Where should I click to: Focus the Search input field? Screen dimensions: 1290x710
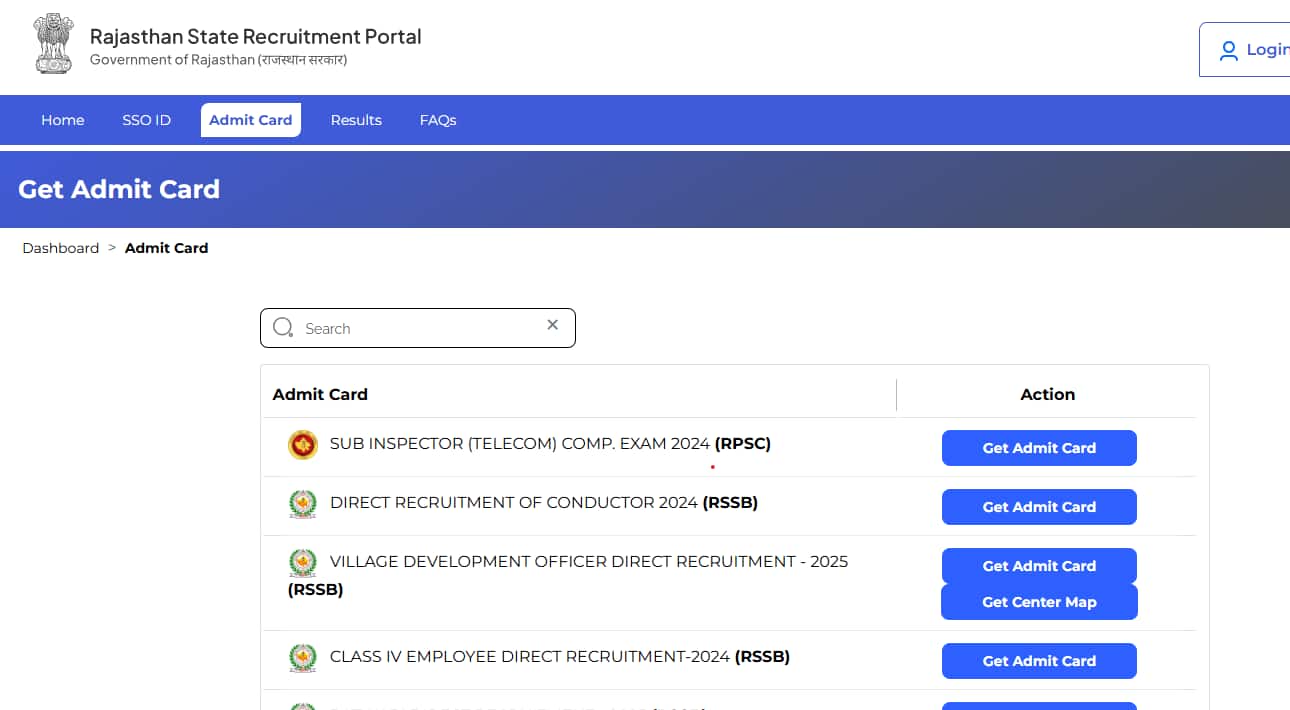pyautogui.click(x=420, y=328)
